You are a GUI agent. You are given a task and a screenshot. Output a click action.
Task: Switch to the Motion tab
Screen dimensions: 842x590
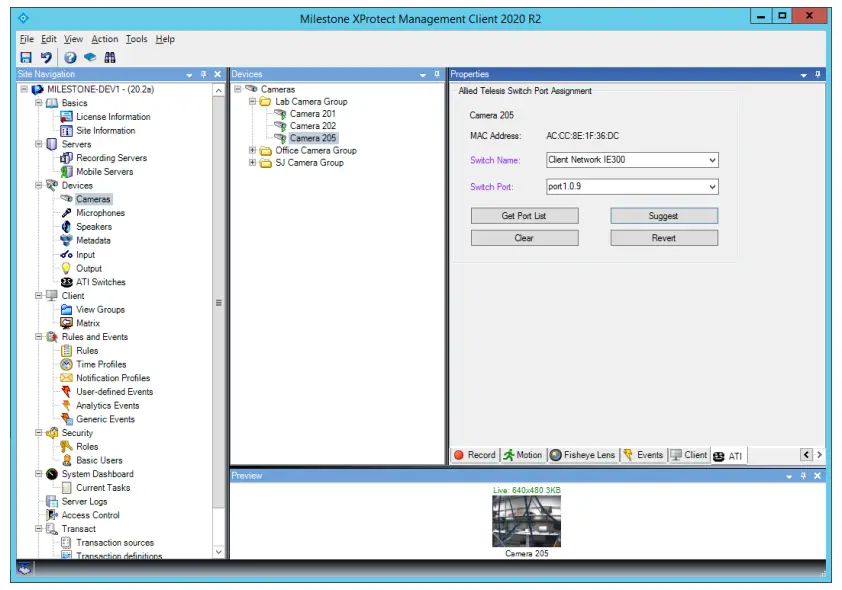(x=522, y=455)
